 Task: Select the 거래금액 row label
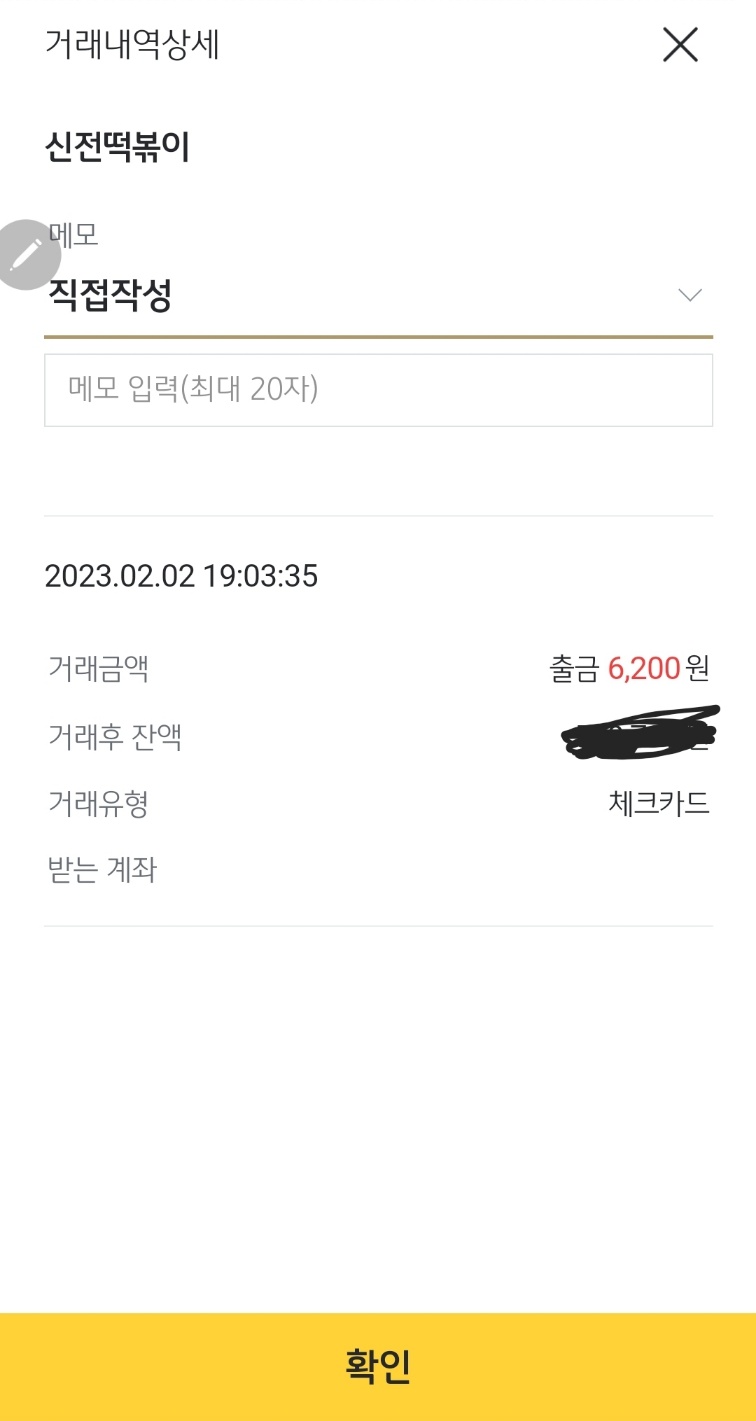coord(98,667)
